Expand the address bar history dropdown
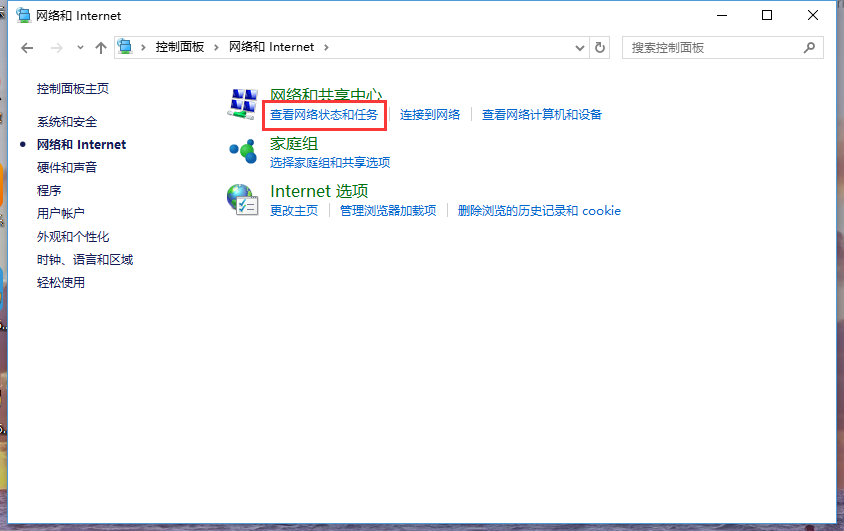This screenshot has width=844, height=531. tap(580, 47)
